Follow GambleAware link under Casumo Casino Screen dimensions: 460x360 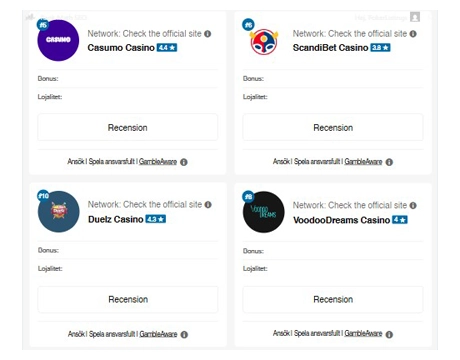pos(158,162)
